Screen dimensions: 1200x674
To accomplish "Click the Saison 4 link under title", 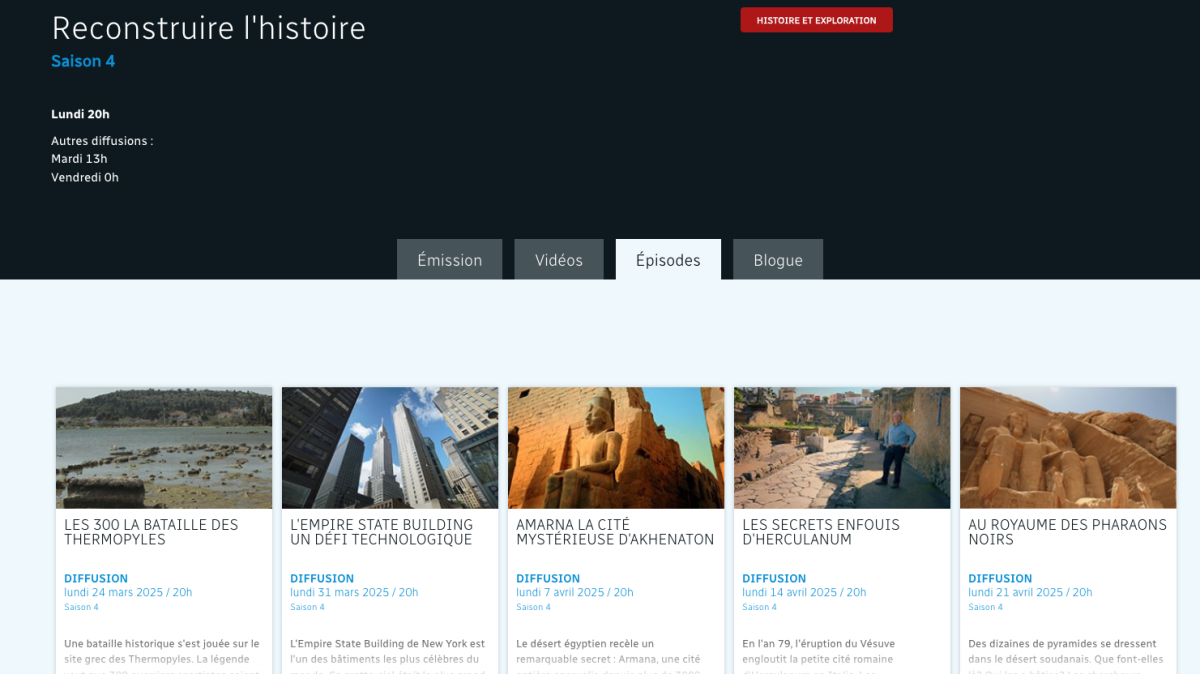I will [83, 61].
